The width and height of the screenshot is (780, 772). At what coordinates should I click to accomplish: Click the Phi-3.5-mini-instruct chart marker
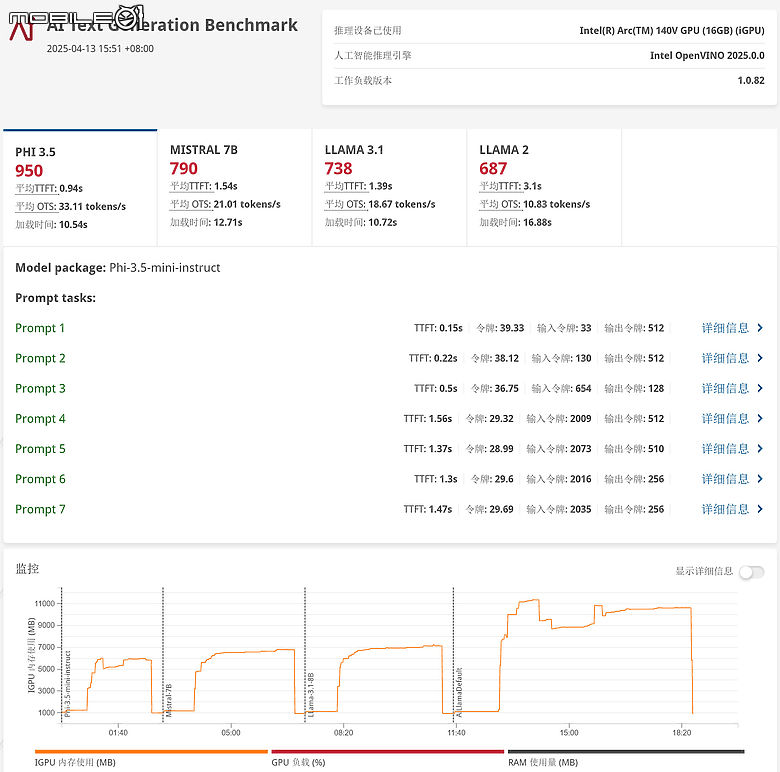click(68, 683)
